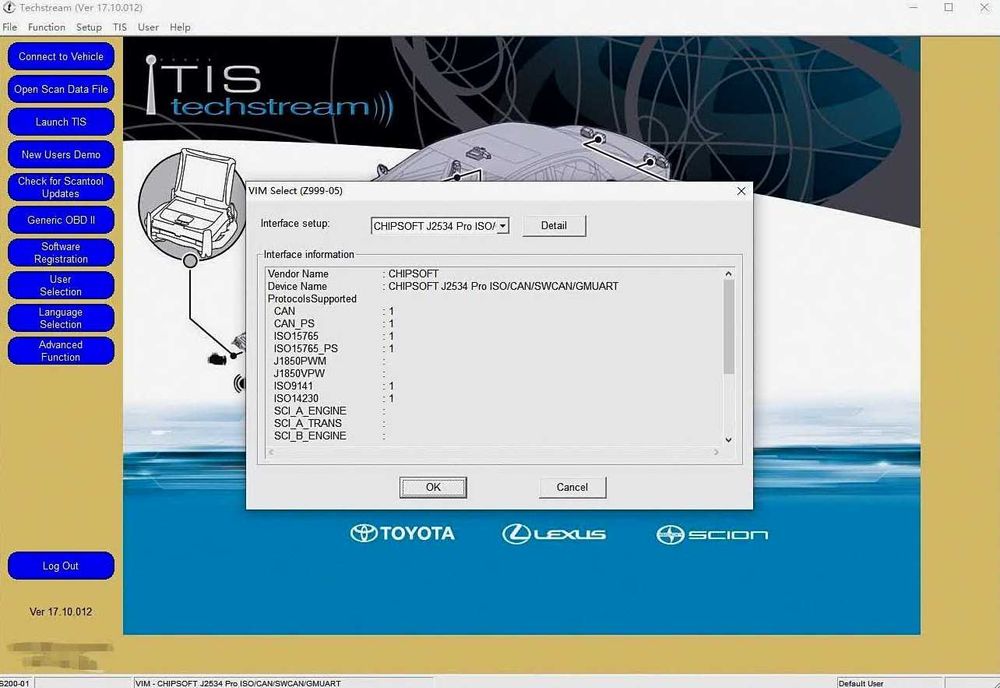The image size is (1000, 688).
Task: Click scroll up arrow in interface information
Action: coord(728,274)
